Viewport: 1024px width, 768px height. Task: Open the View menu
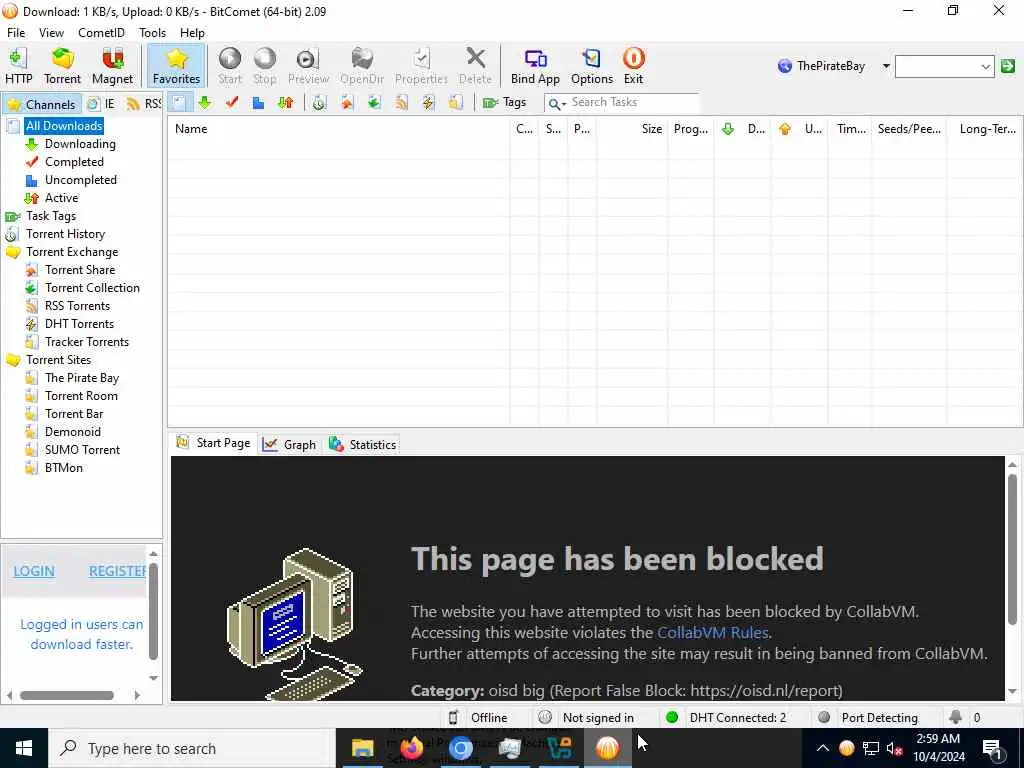[x=51, y=33]
